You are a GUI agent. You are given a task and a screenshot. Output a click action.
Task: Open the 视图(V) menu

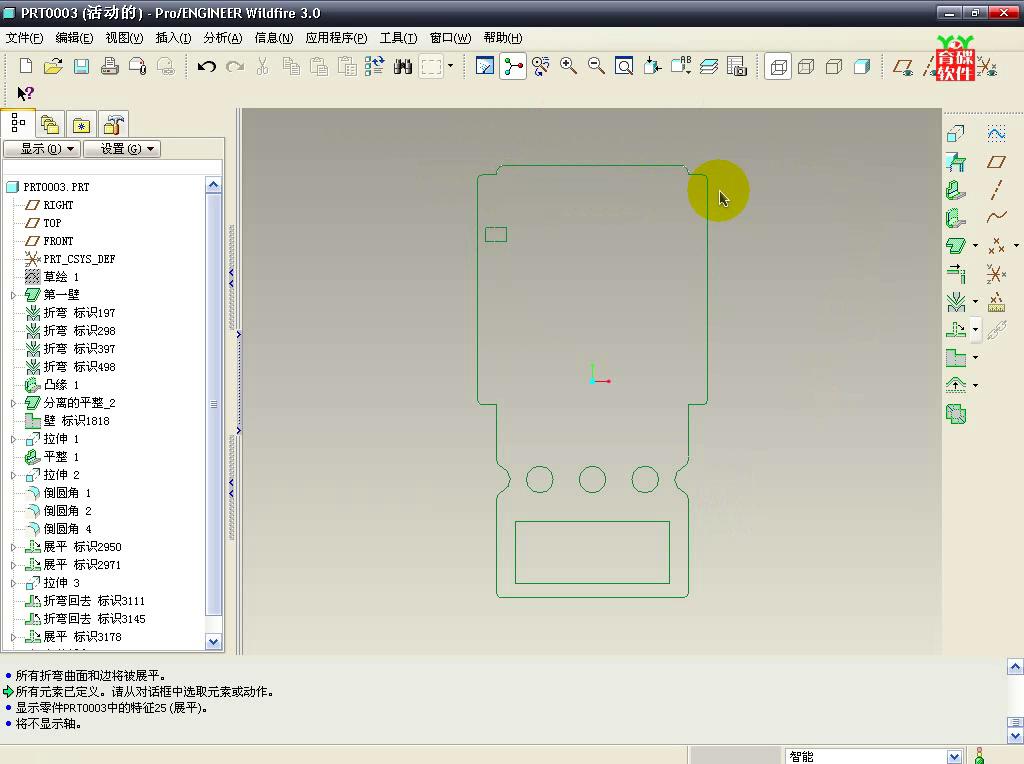[124, 38]
